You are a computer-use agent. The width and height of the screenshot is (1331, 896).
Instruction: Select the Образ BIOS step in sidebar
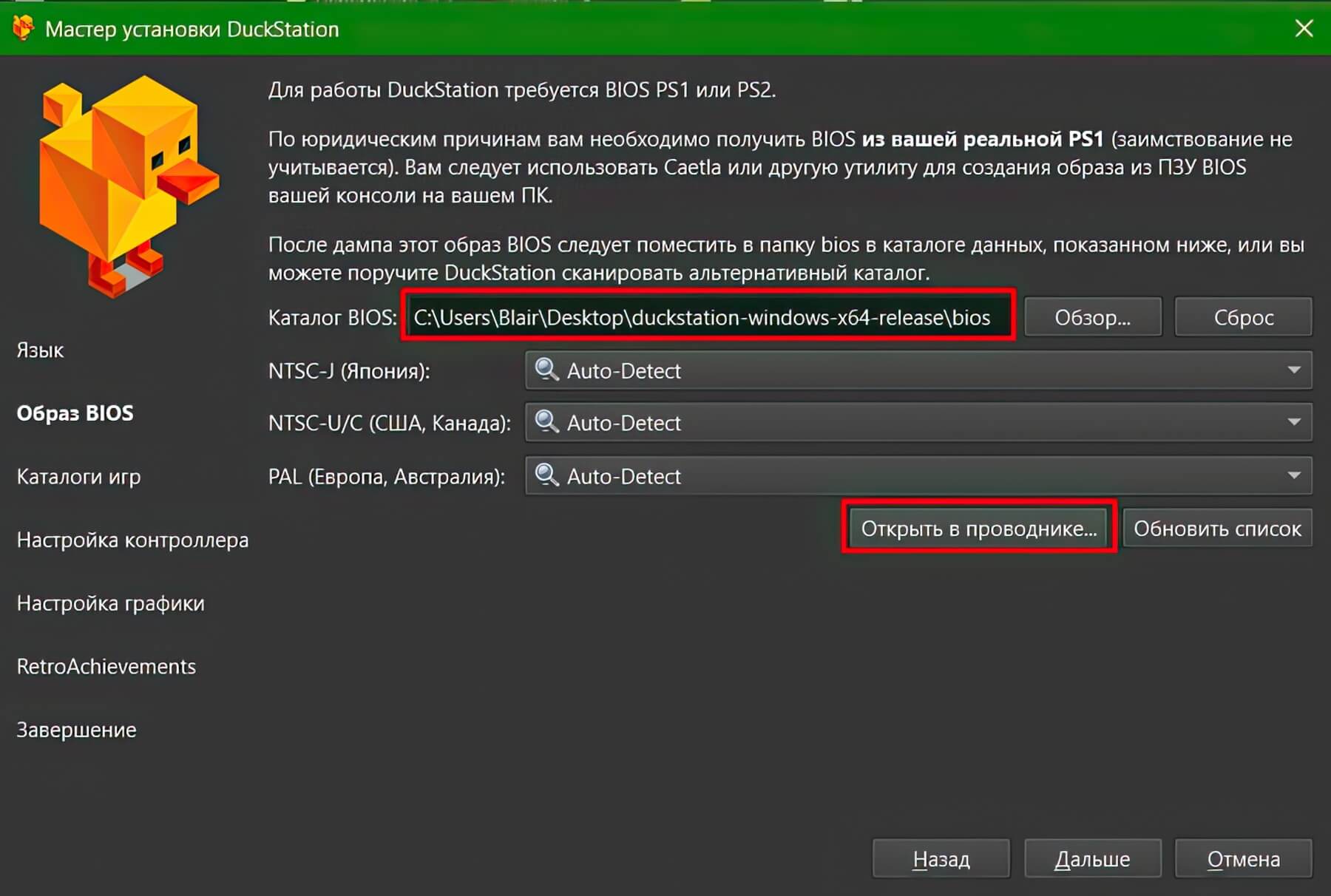point(75,413)
